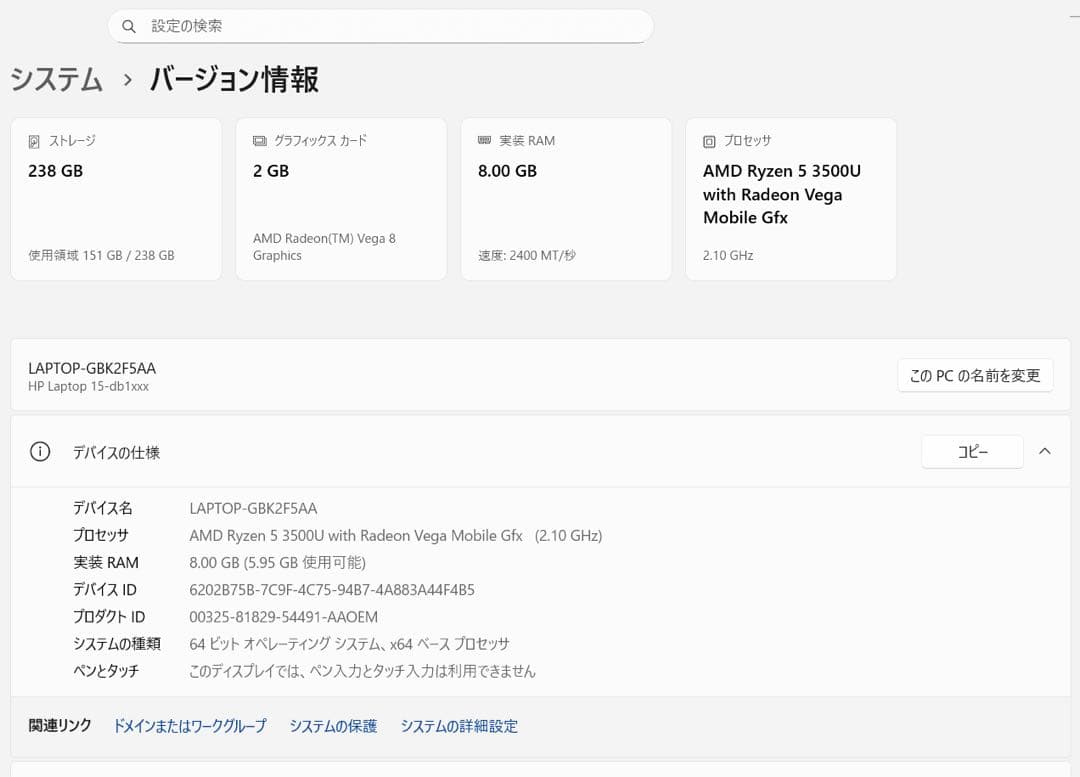Click the AMD Ryzen 5 processor card

(790, 199)
